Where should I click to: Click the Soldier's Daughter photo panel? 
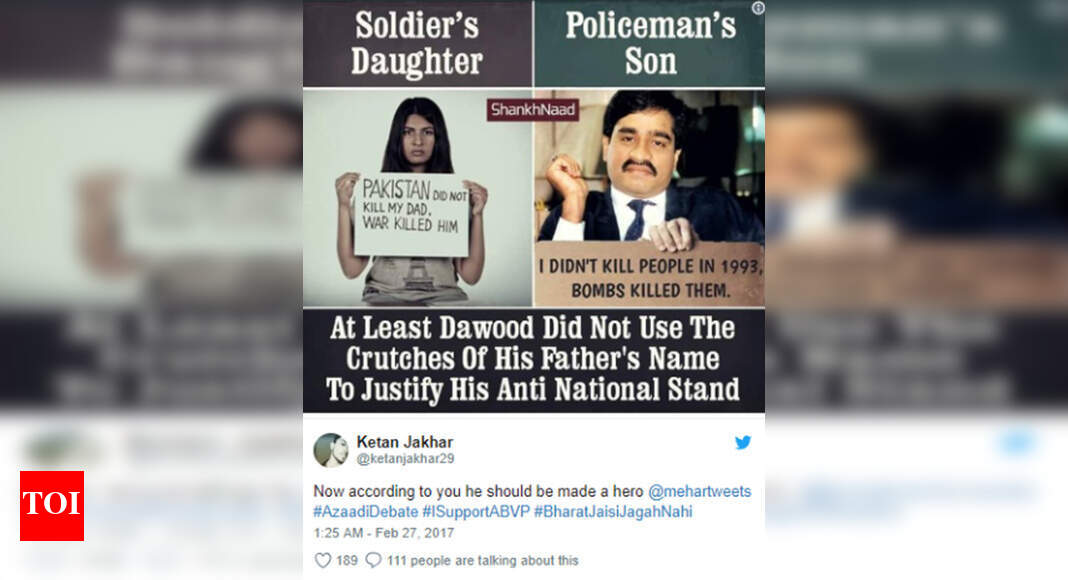tap(418, 198)
